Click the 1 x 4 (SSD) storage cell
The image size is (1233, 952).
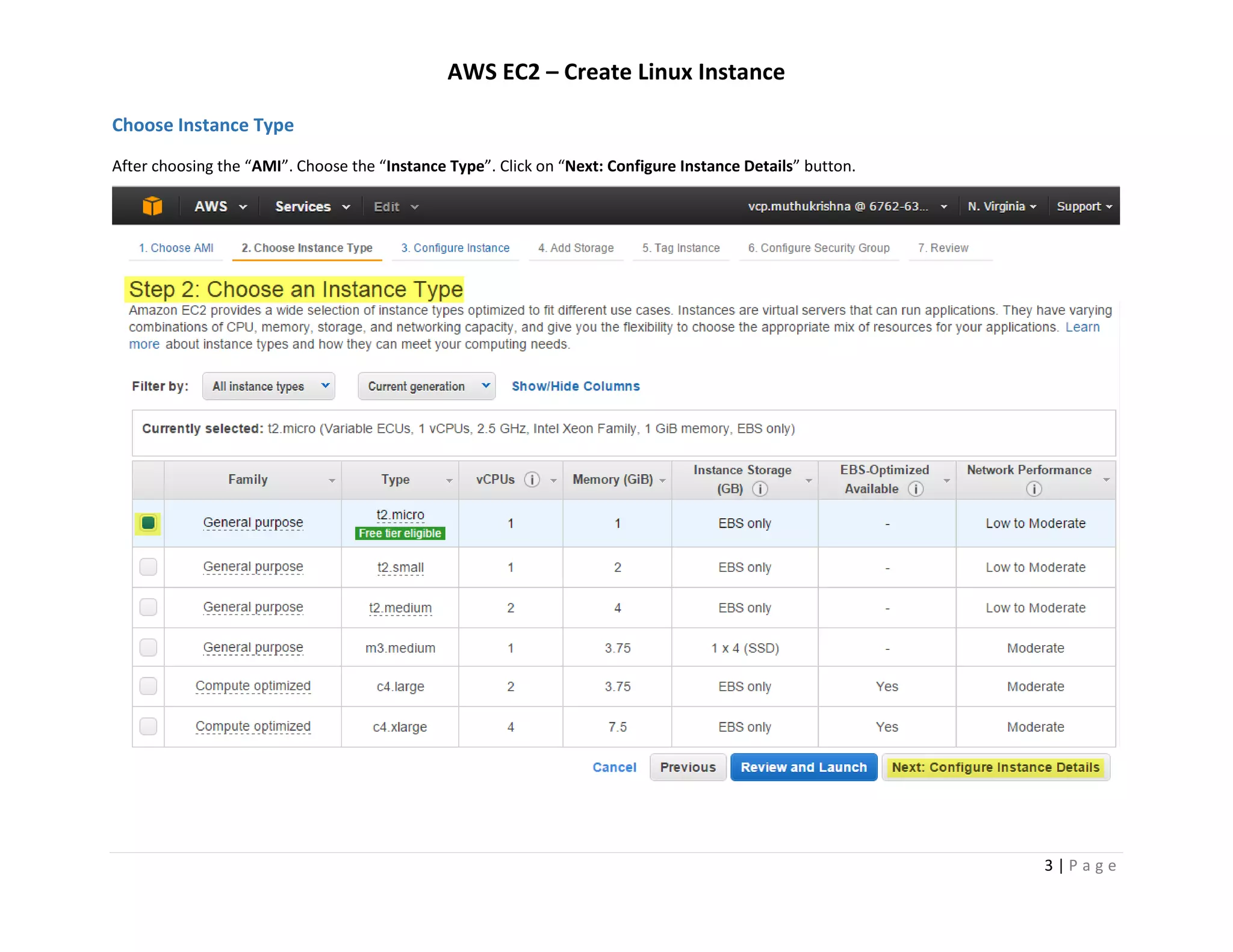(745, 648)
